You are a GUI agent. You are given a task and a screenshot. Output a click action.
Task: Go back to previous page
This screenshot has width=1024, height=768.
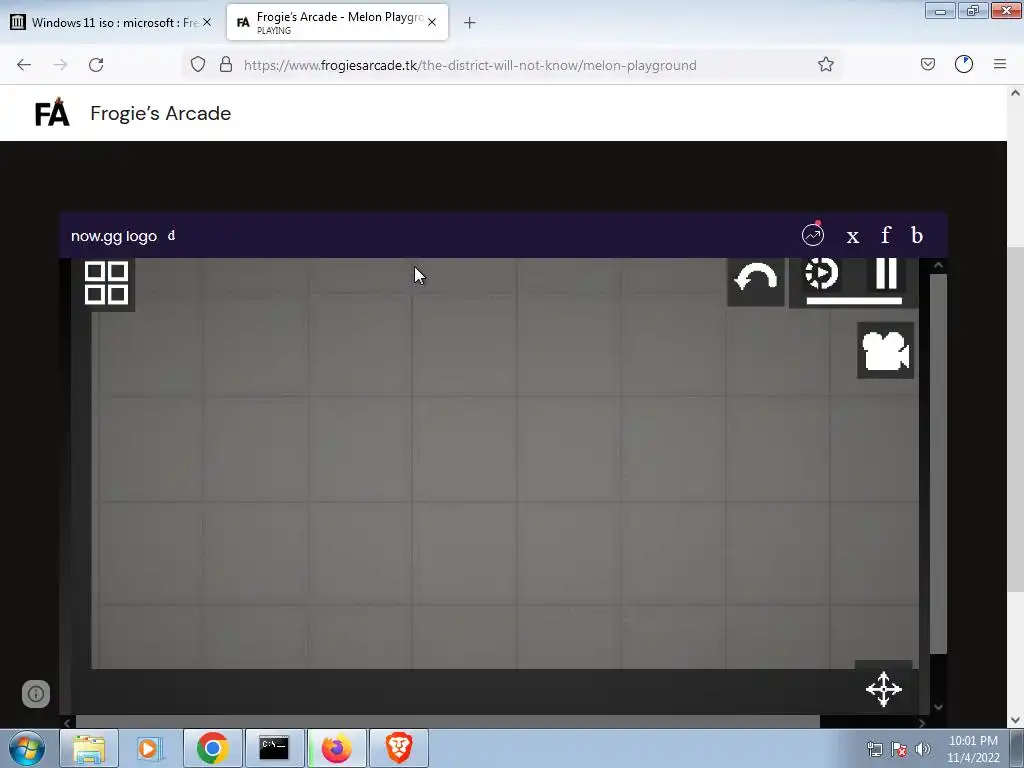(24, 65)
